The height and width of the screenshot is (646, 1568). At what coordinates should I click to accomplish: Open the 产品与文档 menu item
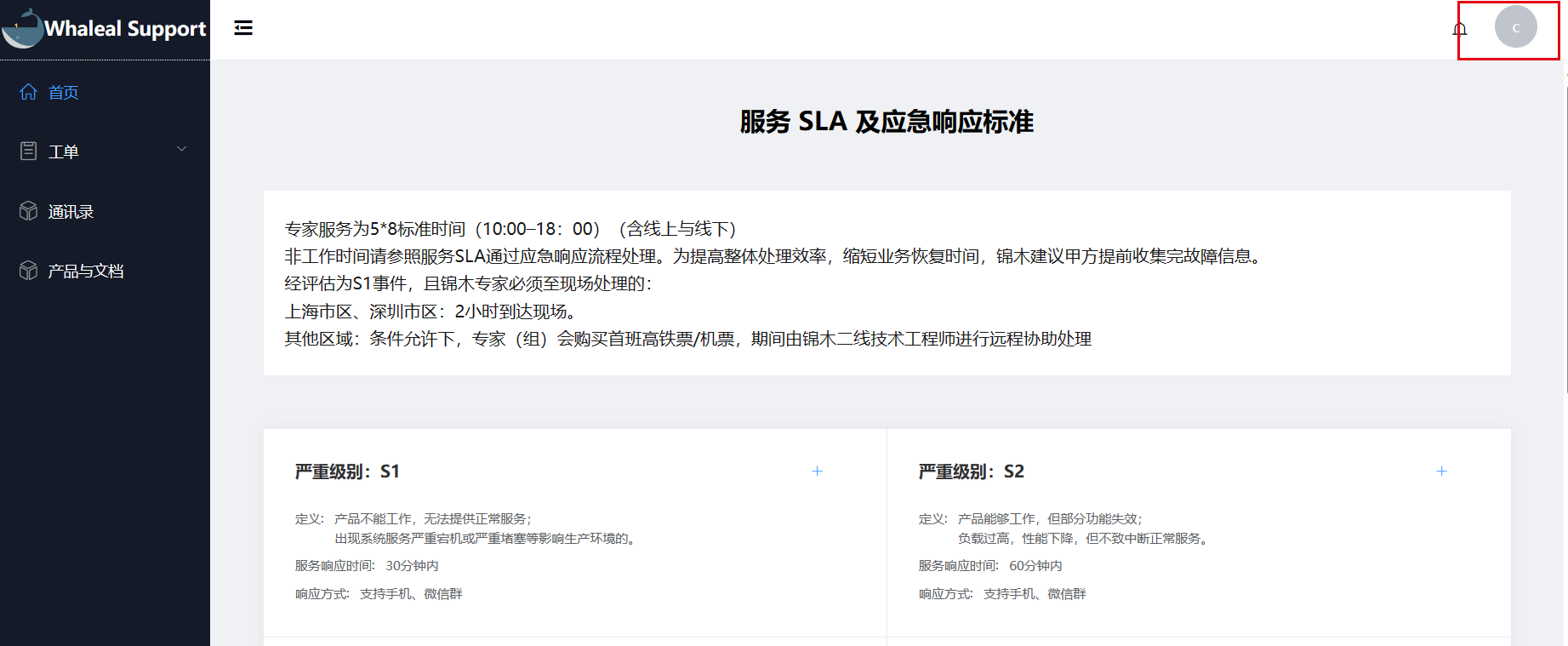[105, 271]
